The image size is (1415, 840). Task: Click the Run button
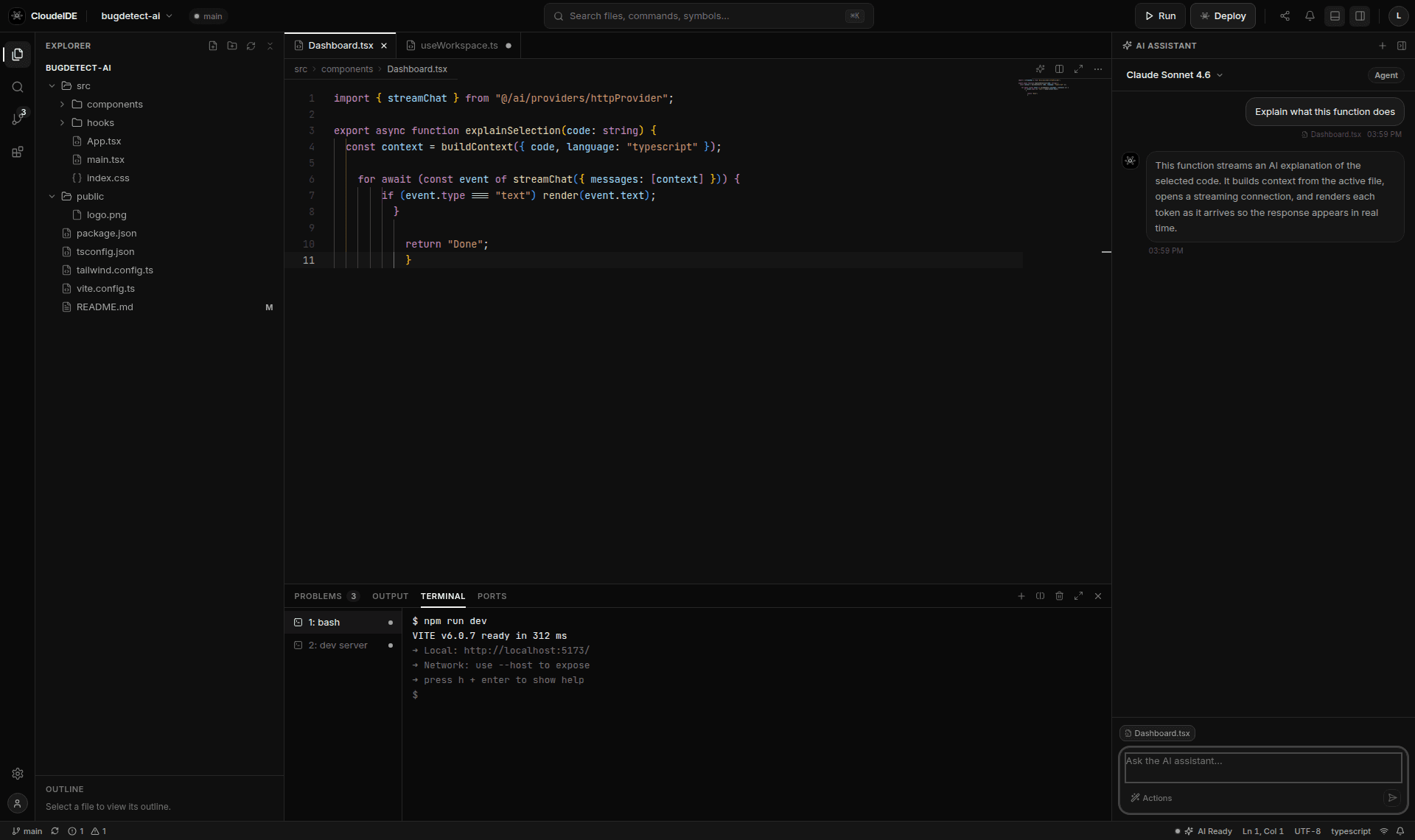pos(1160,15)
